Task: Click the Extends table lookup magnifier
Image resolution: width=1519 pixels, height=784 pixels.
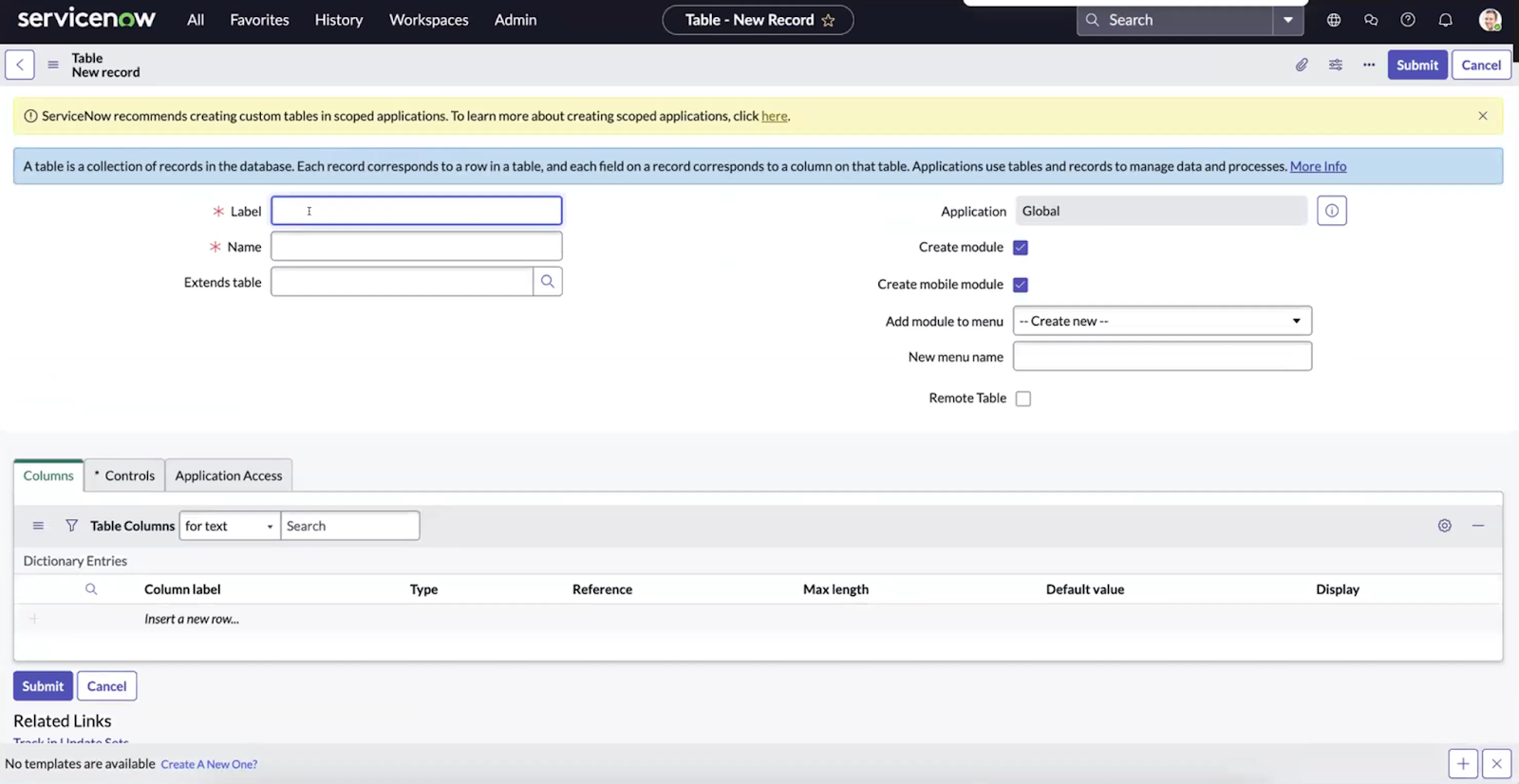Action: coord(548,282)
